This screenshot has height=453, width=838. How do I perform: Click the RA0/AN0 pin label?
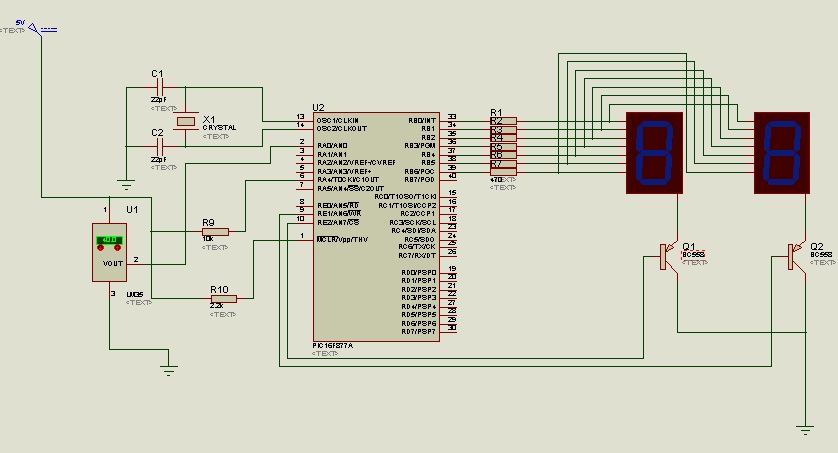[332, 145]
